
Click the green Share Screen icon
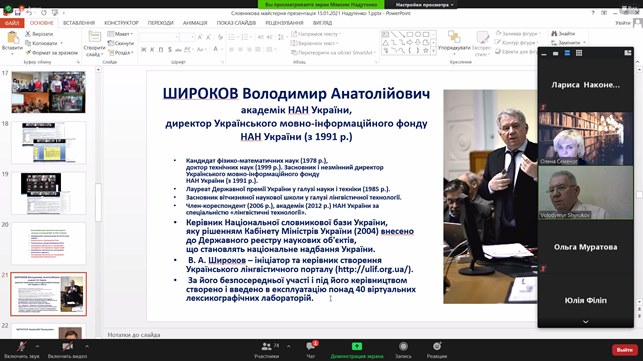[x=357, y=346]
